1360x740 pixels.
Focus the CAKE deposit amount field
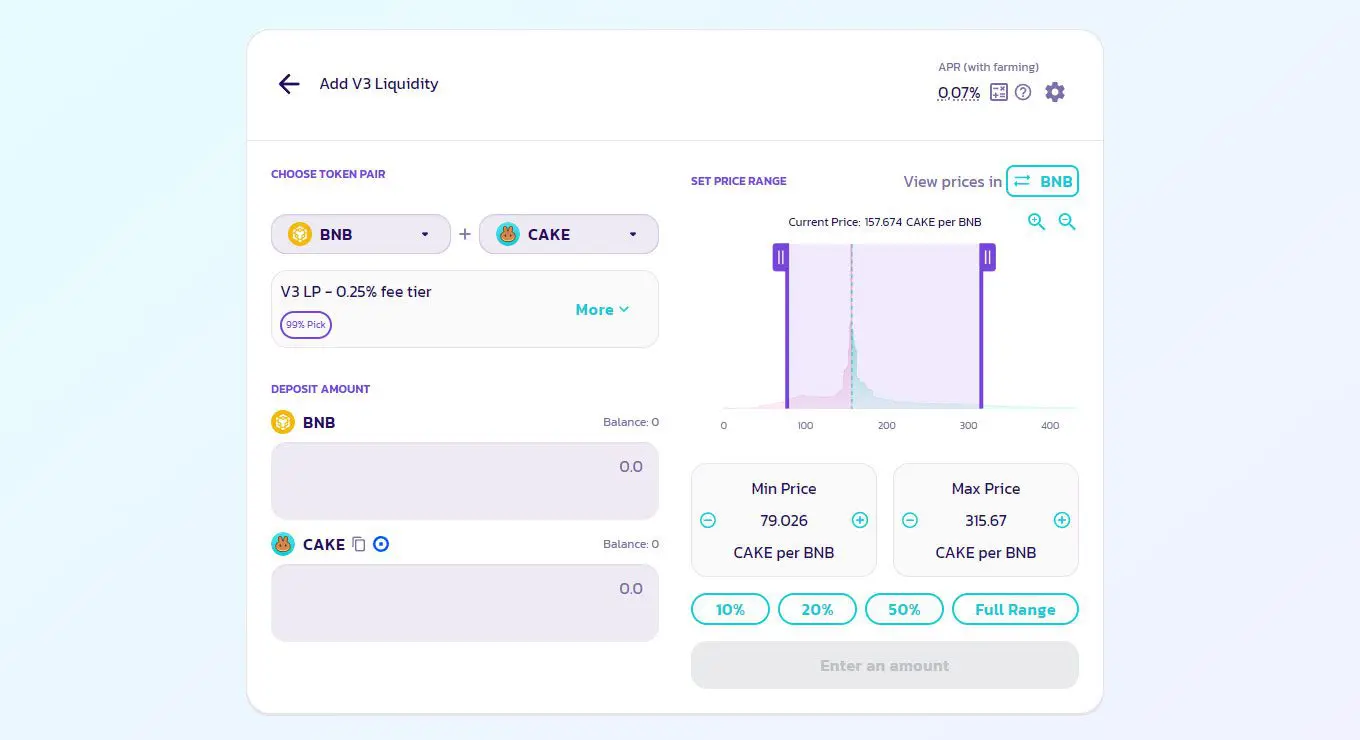[x=465, y=603]
